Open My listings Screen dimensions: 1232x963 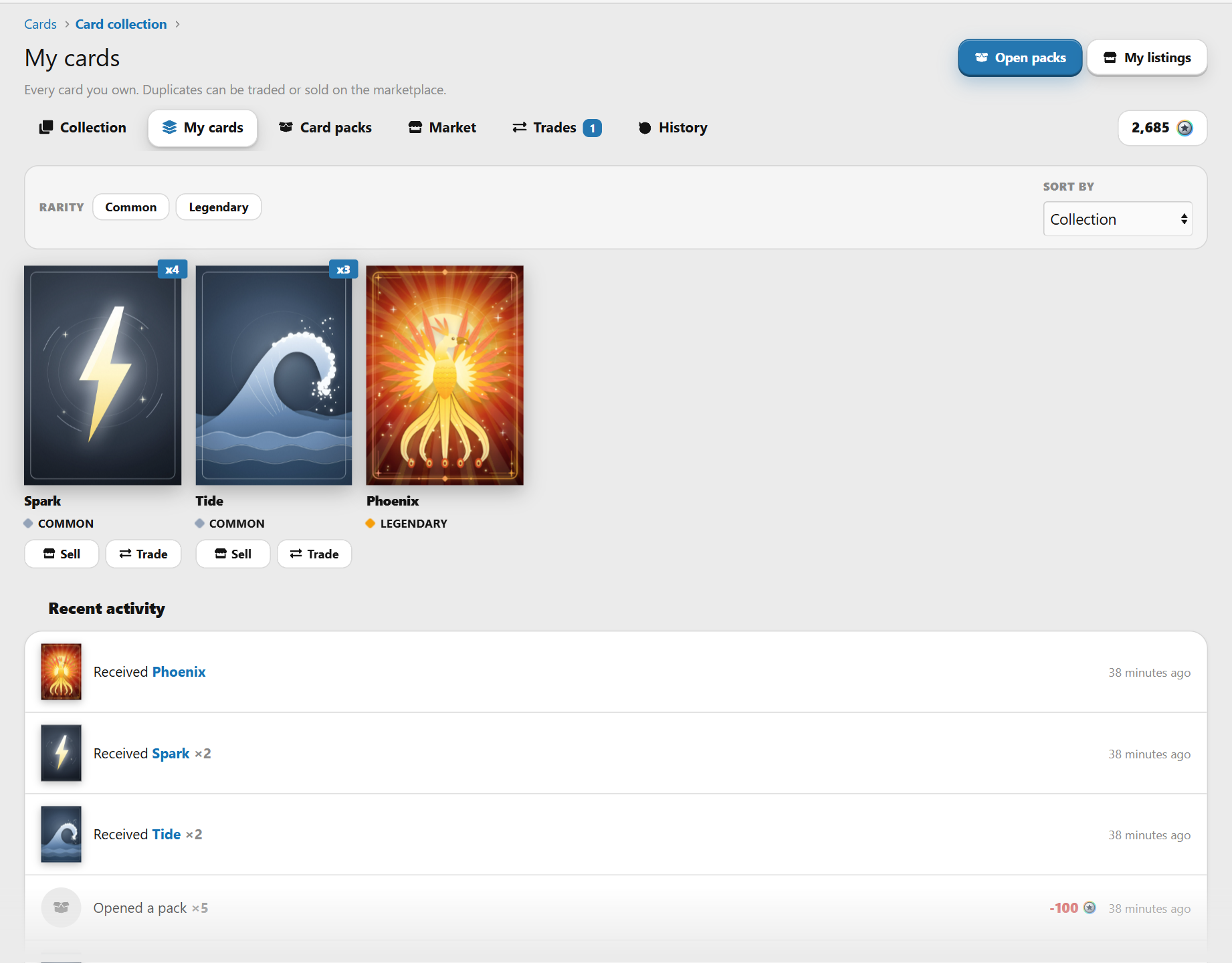tap(1147, 58)
